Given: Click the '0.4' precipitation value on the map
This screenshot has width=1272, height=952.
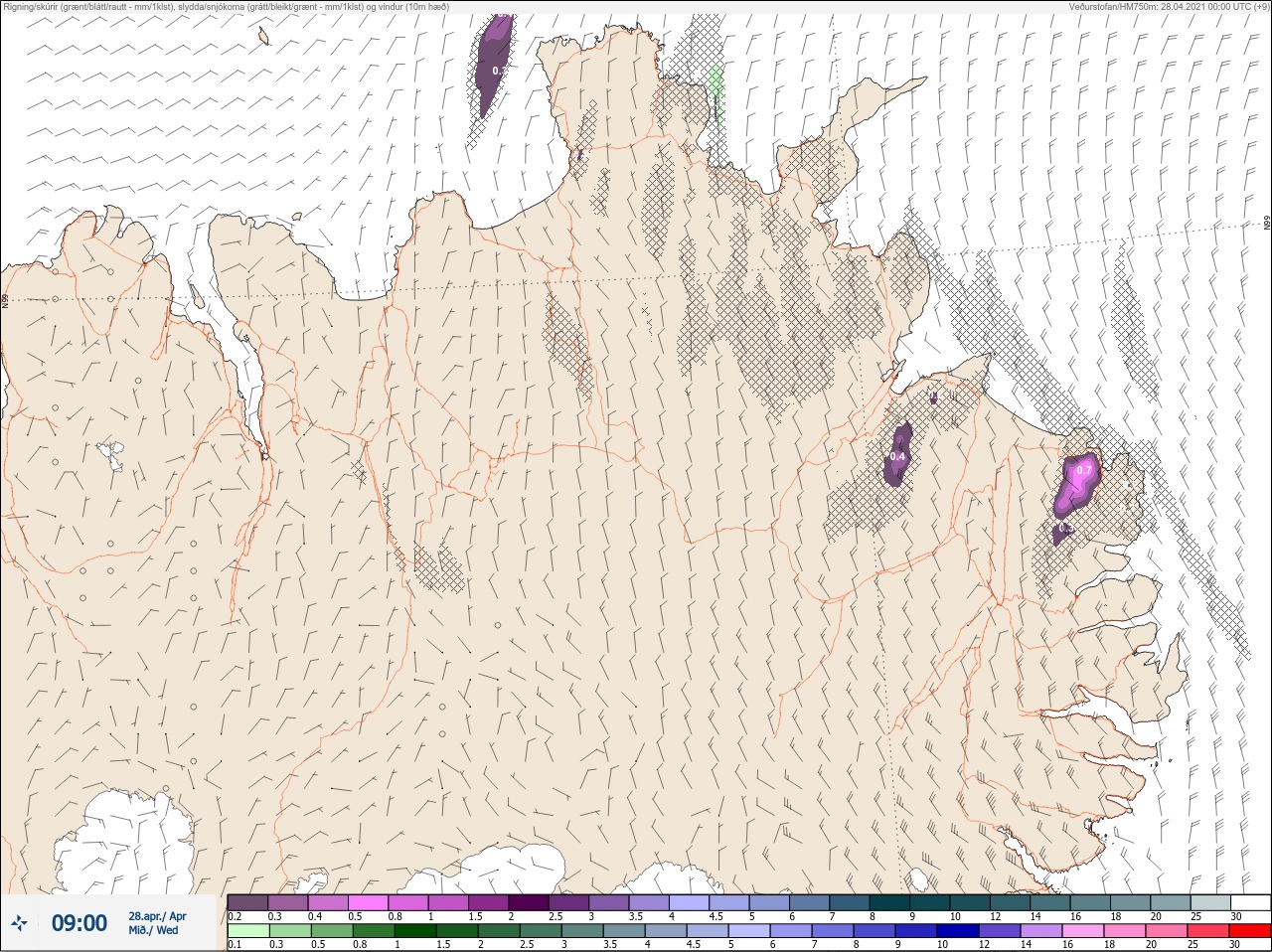Looking at the screenshot, I should 897,457.
